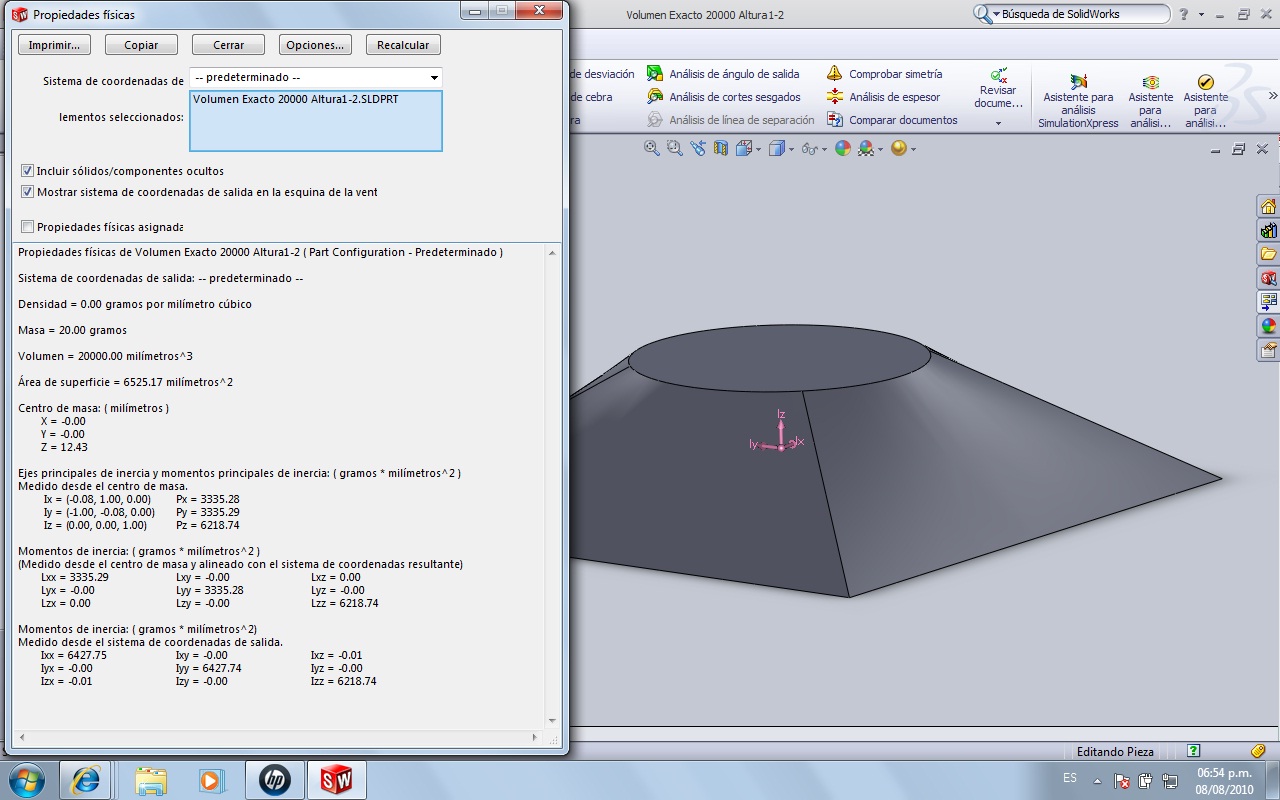Click the Help question mark icon
1280x800 pixels.
[1185, 14]
